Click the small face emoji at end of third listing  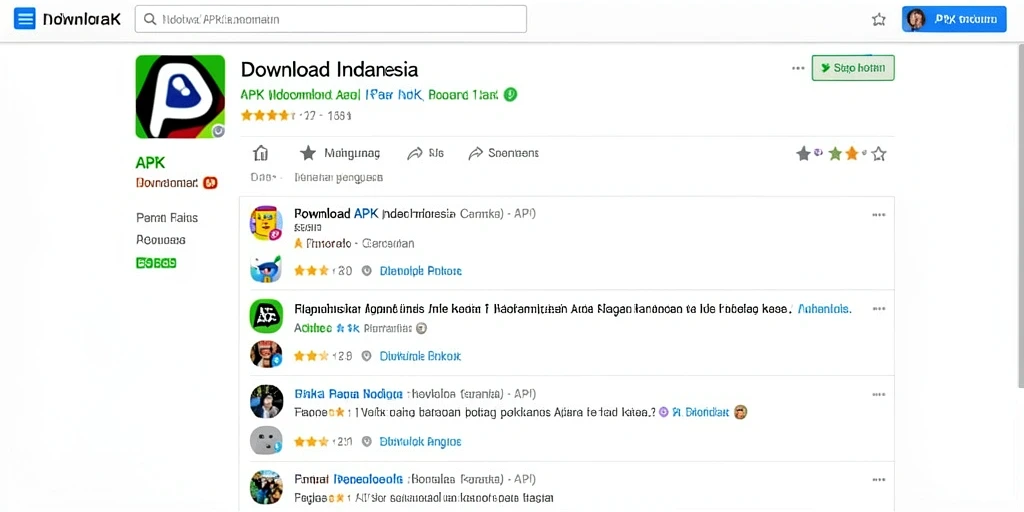click(740, 412)
